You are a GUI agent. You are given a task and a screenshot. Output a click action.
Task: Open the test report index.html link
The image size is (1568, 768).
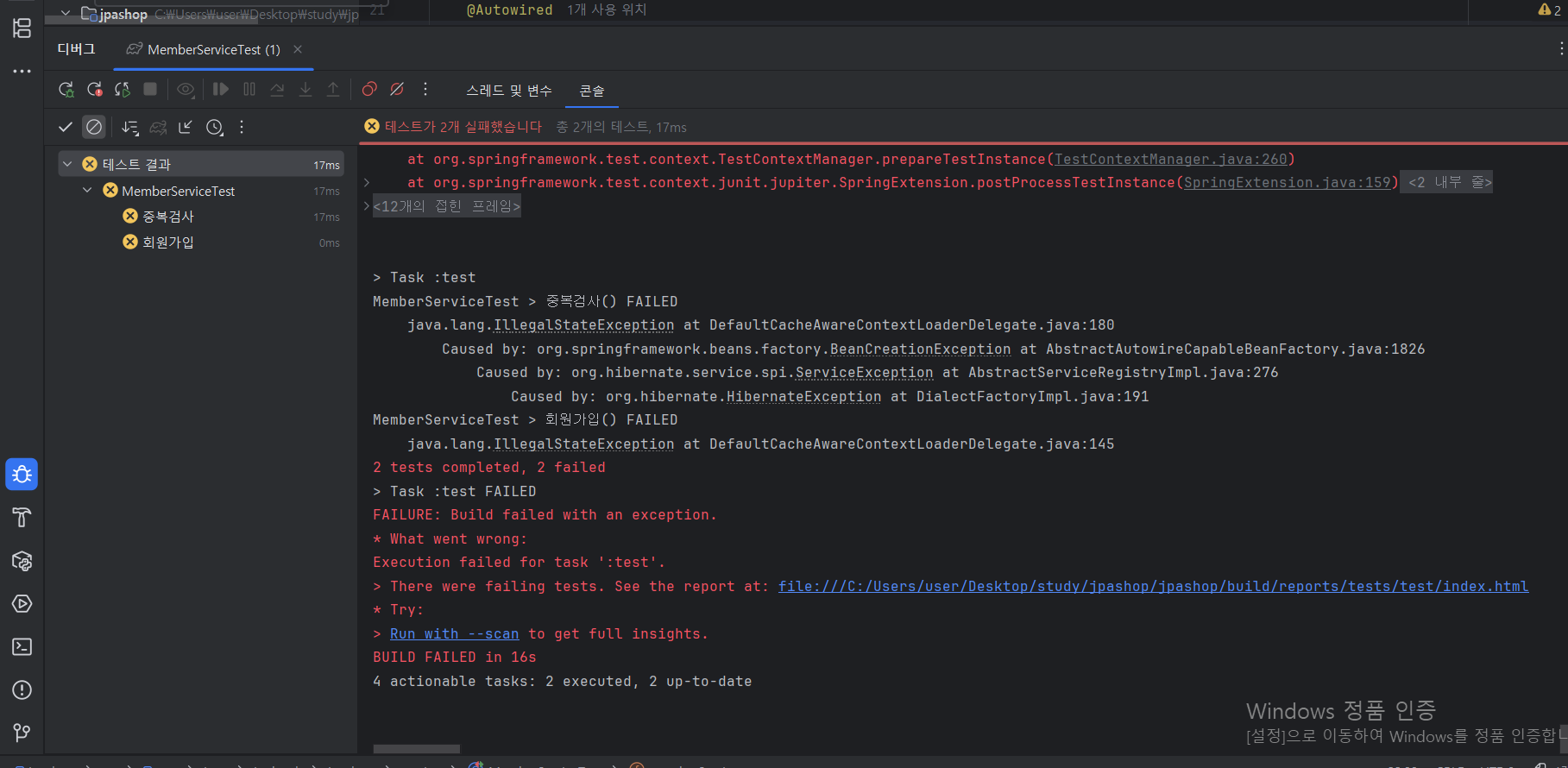click(1153, 587)
